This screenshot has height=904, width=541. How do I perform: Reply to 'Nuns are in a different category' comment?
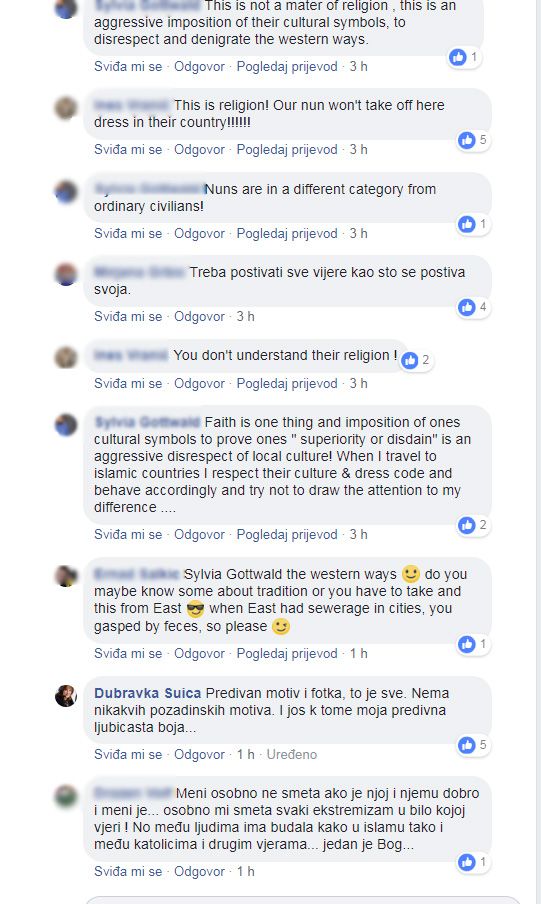coord(200,233)
